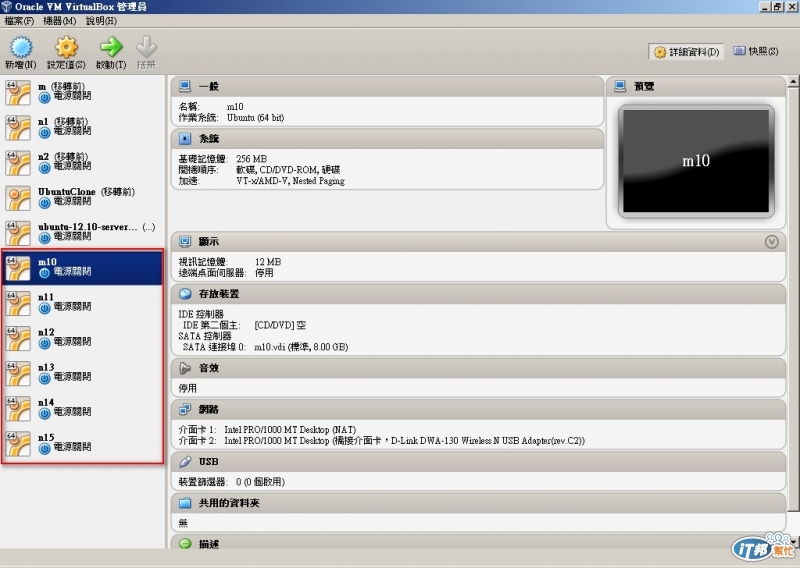The height and width of the screenshot is (568, 800).
Task: Click the Ubuntu OS icon beside UbuntuClone
Action: point(18,198)
